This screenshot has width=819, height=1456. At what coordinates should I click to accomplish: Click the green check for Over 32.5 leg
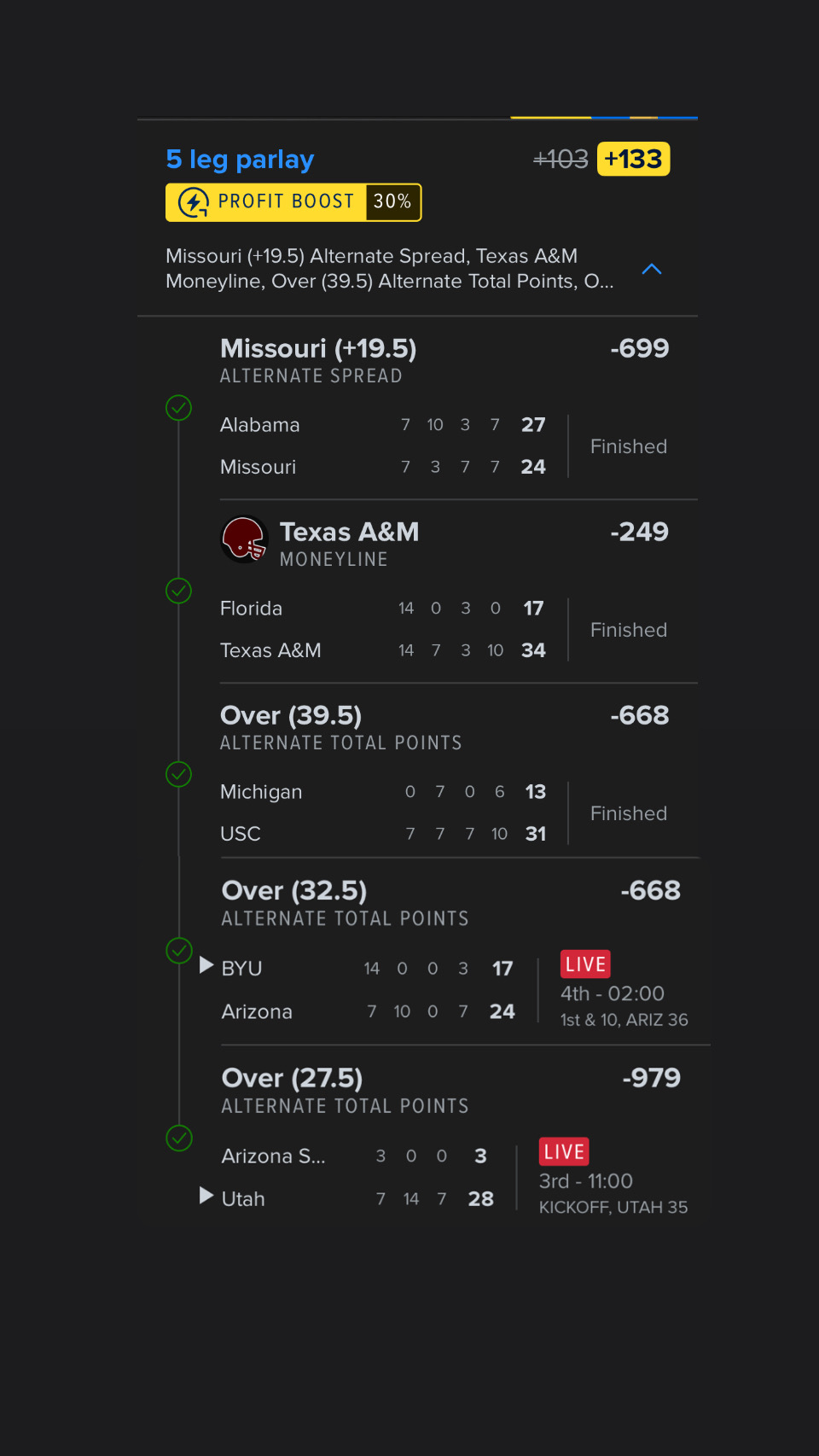click(x=179, y=950)
